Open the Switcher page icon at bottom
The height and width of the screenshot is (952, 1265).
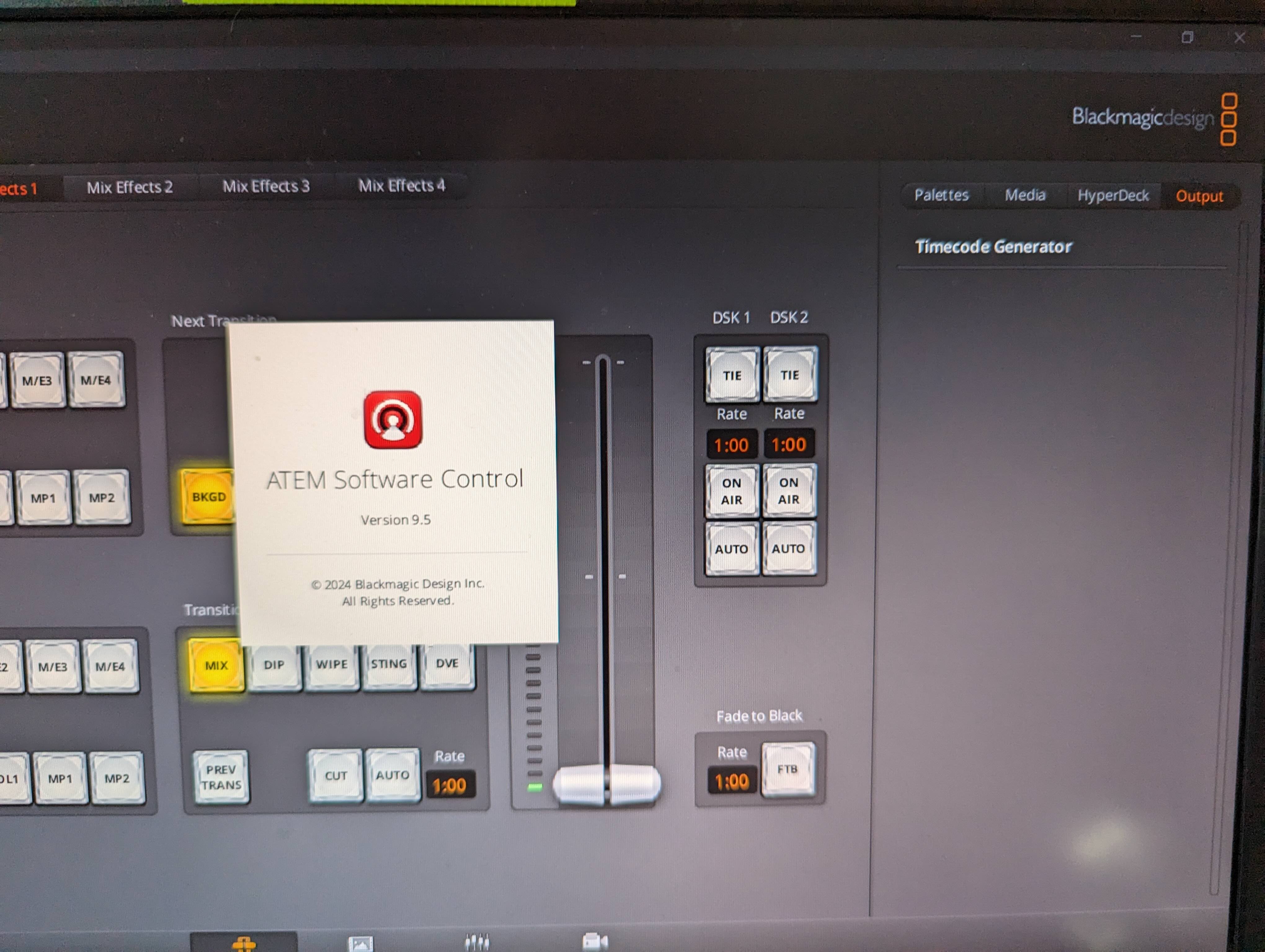(x=244, y=943)
